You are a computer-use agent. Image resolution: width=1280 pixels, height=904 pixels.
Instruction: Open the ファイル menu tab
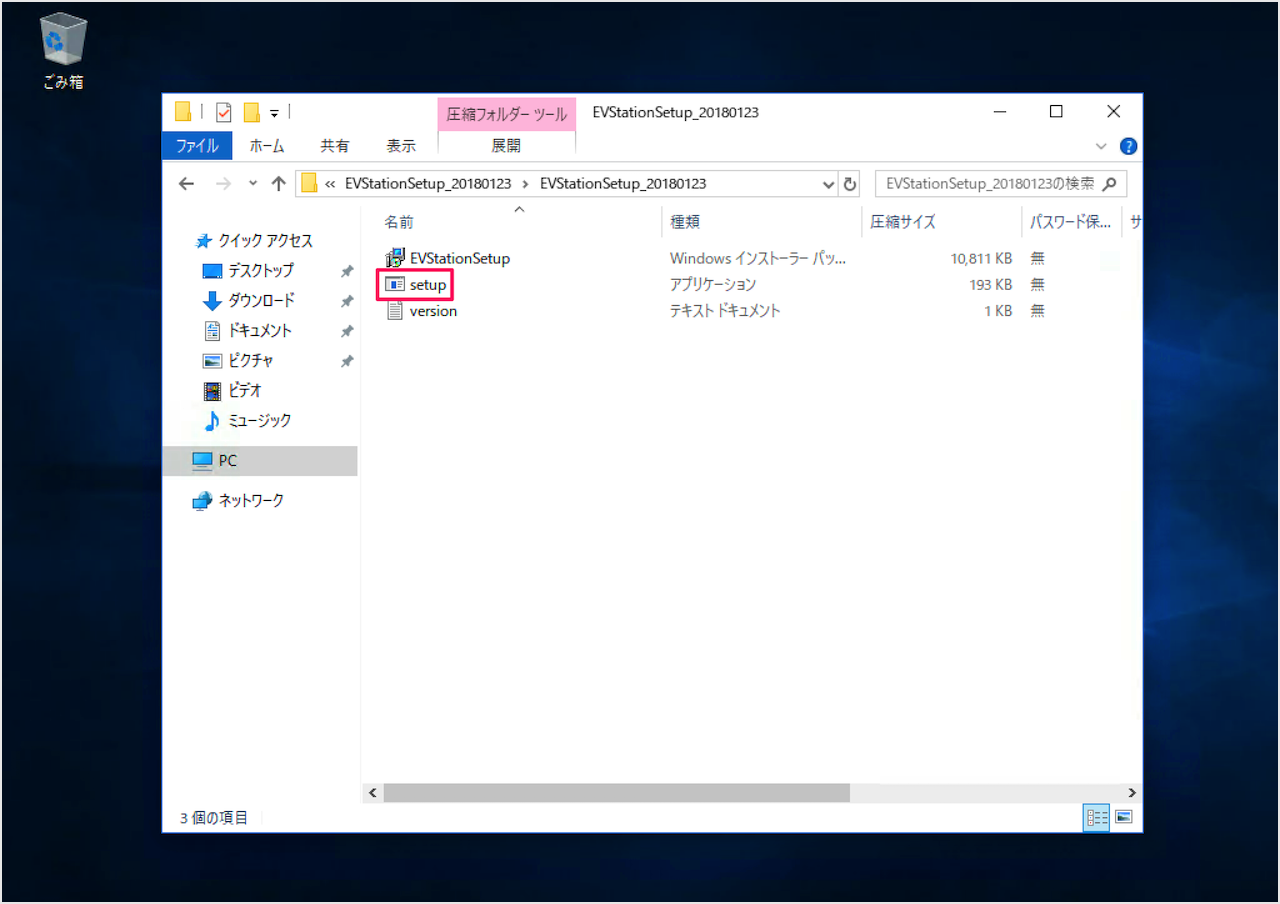[x=197, y=146]
